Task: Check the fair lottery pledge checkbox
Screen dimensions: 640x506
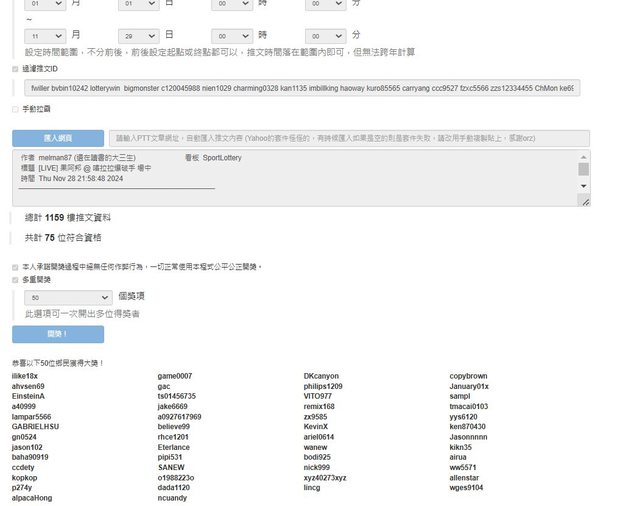Action: click(x=15, y=267)
